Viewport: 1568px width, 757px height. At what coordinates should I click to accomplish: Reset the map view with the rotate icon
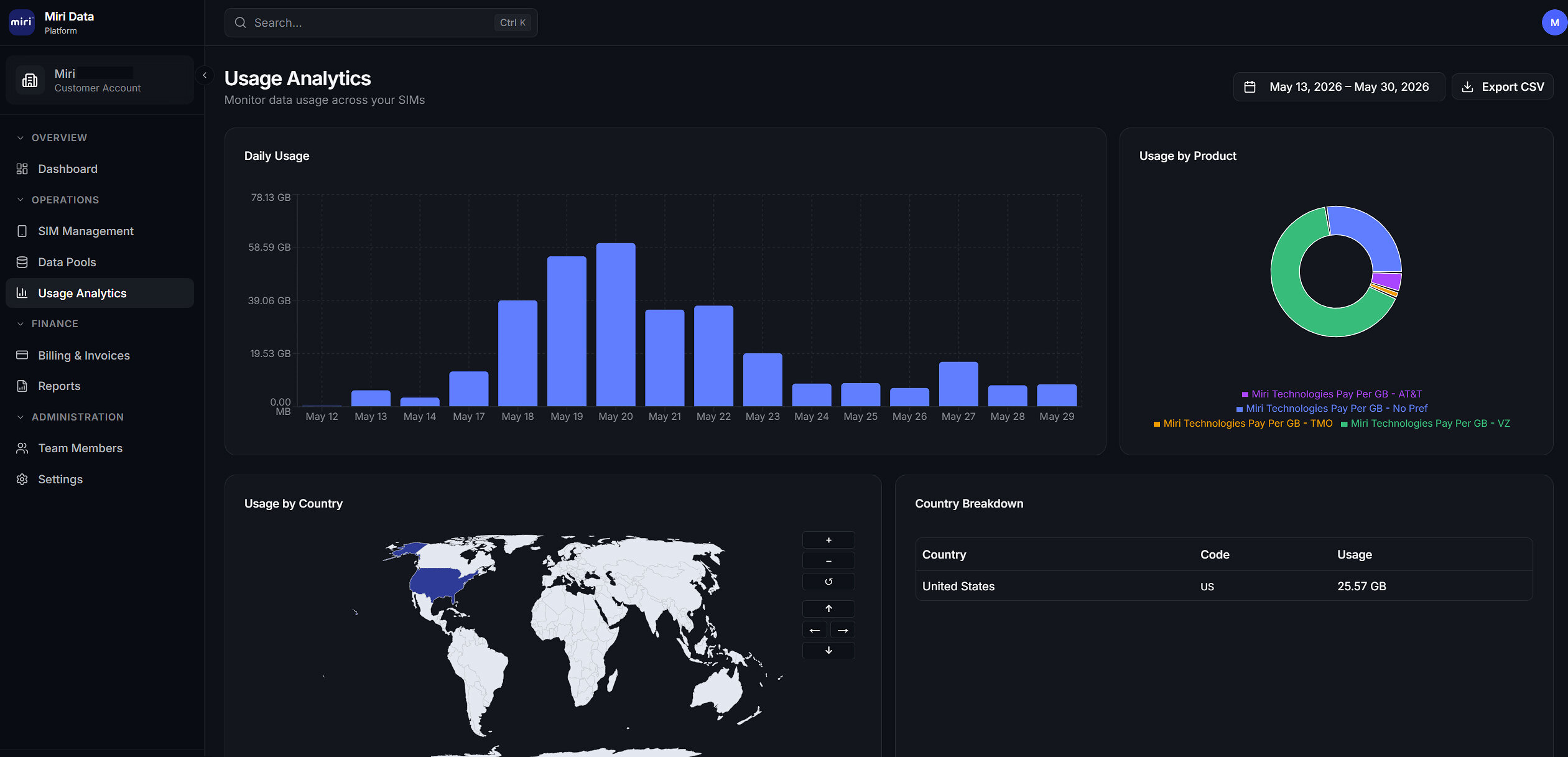pyautogui.click(x=828, y=582)
